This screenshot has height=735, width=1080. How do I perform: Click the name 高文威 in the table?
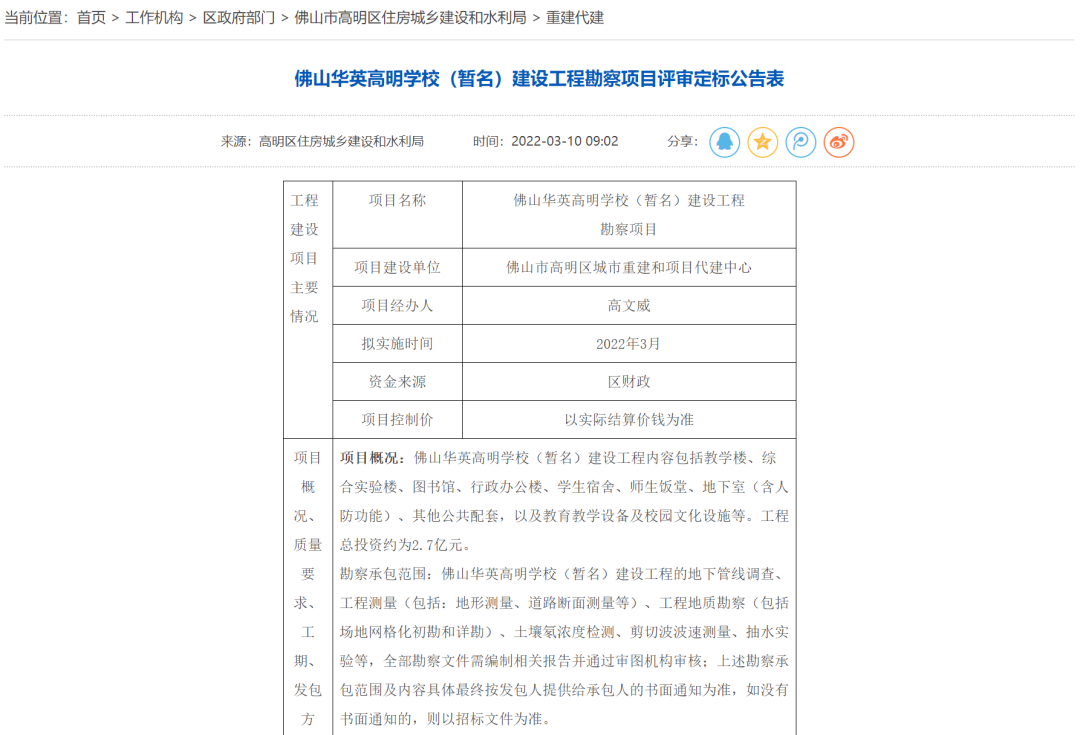point(629,306)
